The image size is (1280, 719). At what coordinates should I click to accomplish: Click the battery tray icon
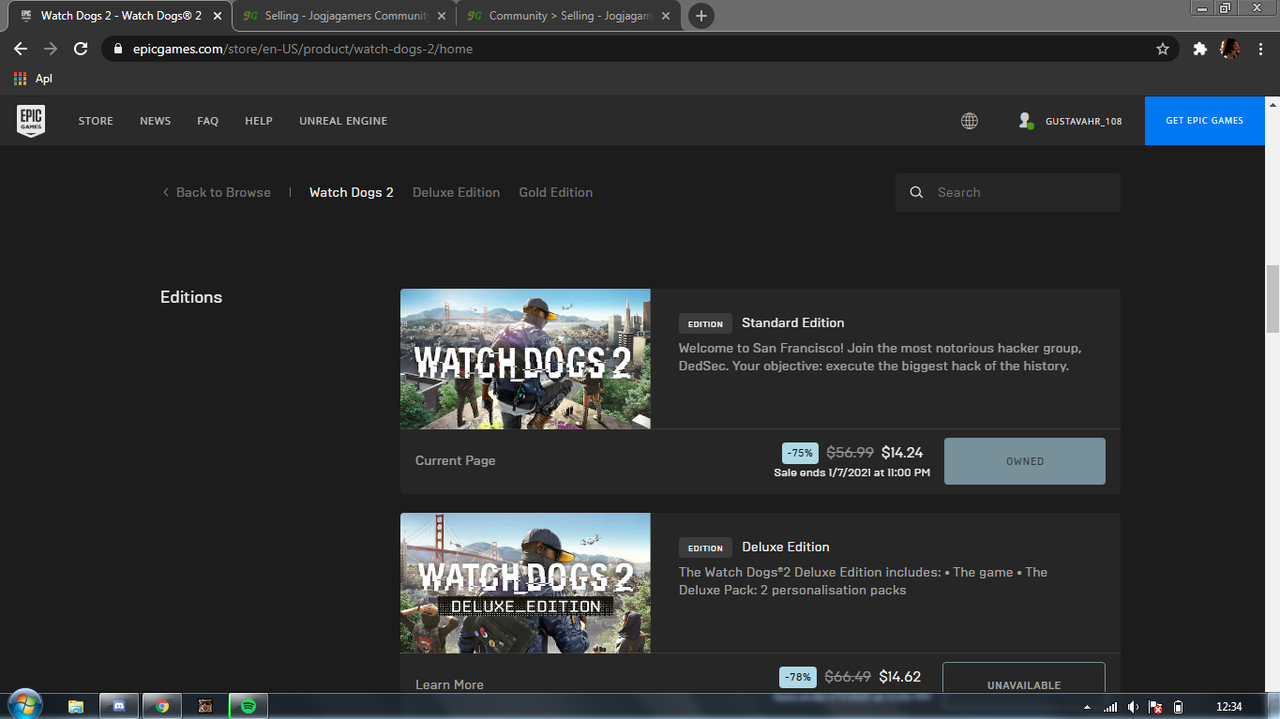1178,707
